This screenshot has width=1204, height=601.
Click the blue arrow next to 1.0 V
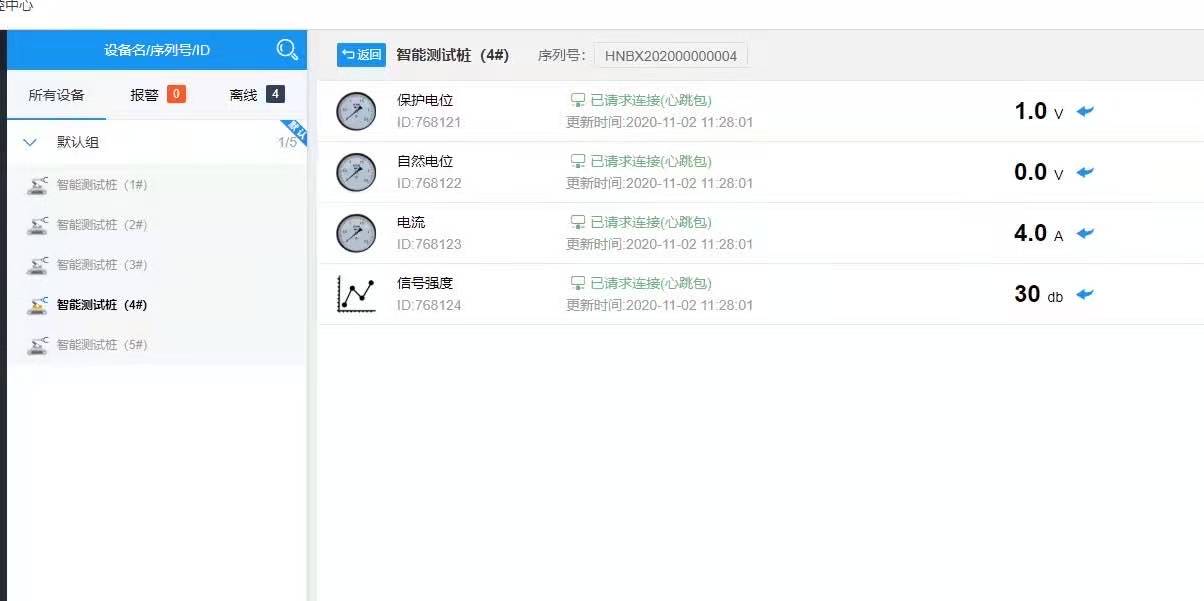1085,111
